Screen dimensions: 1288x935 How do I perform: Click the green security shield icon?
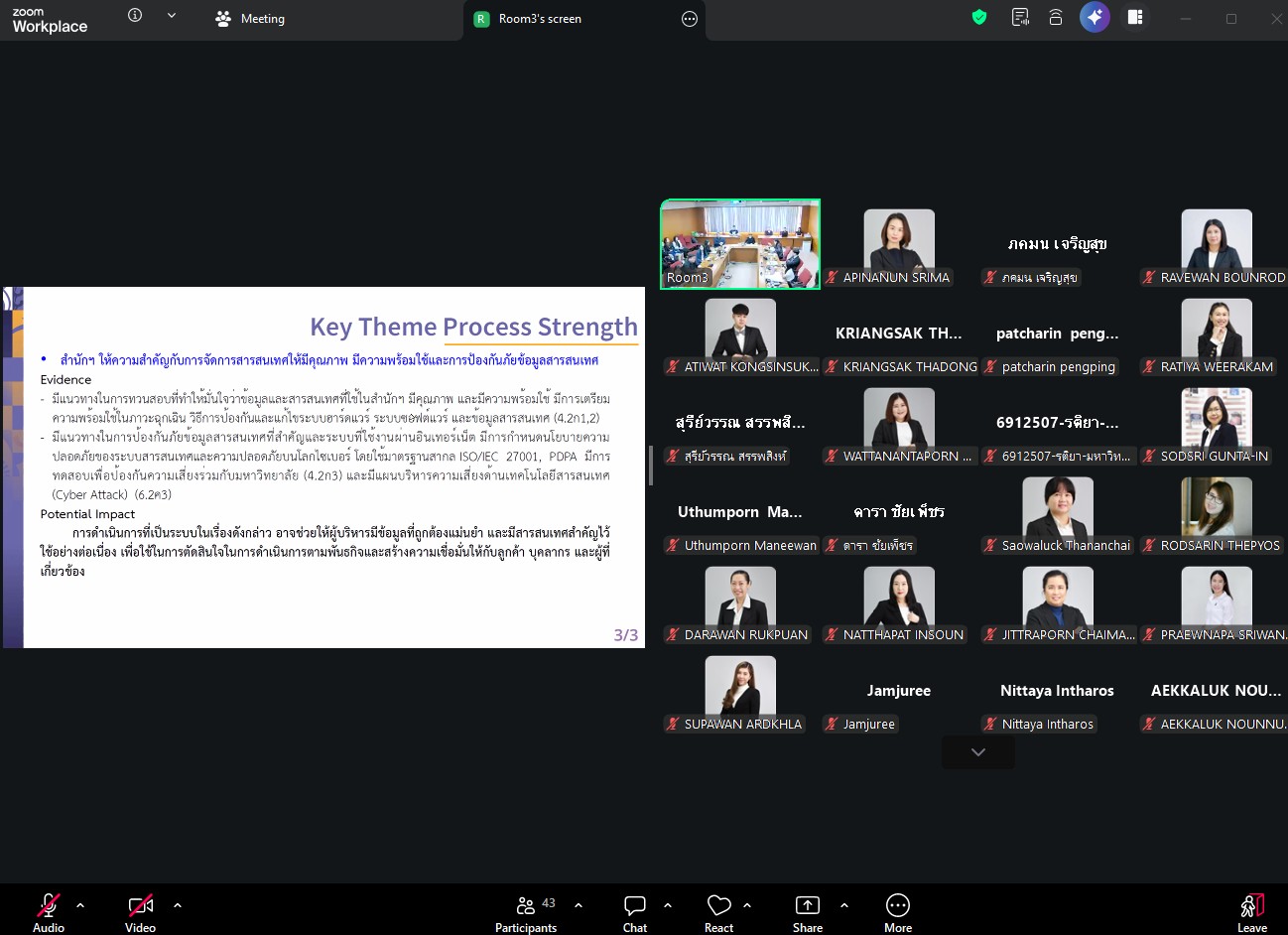coord(979,17)
